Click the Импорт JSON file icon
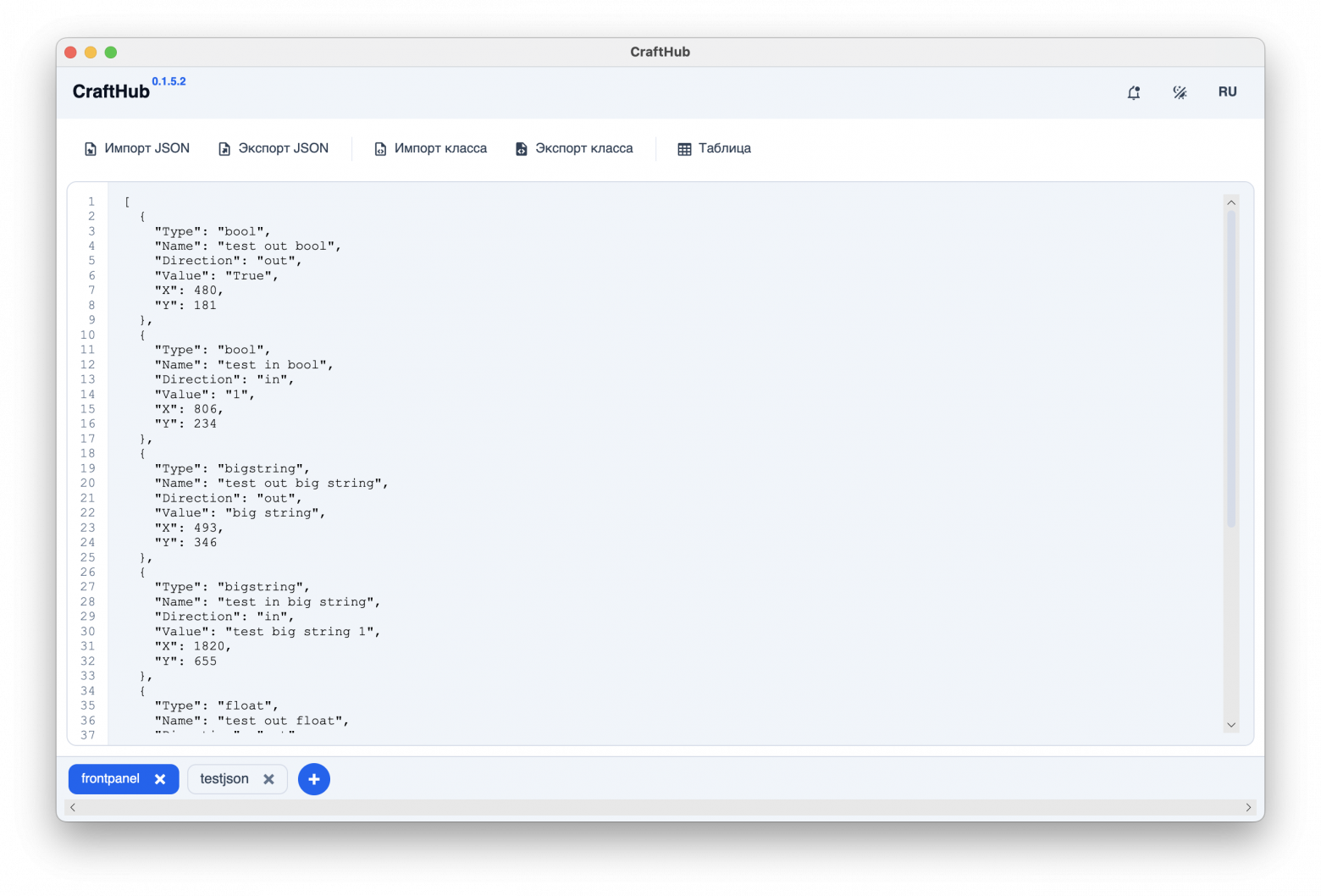 (x=91, y=149)
